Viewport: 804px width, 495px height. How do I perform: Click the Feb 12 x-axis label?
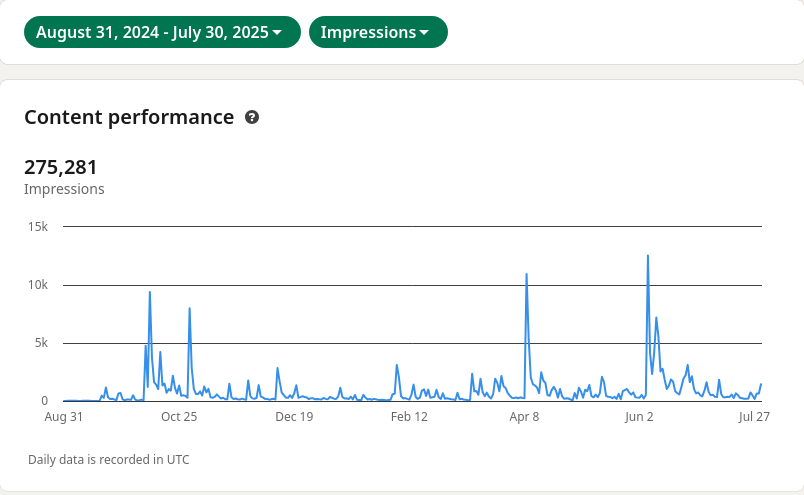click(x=409, y=417)
